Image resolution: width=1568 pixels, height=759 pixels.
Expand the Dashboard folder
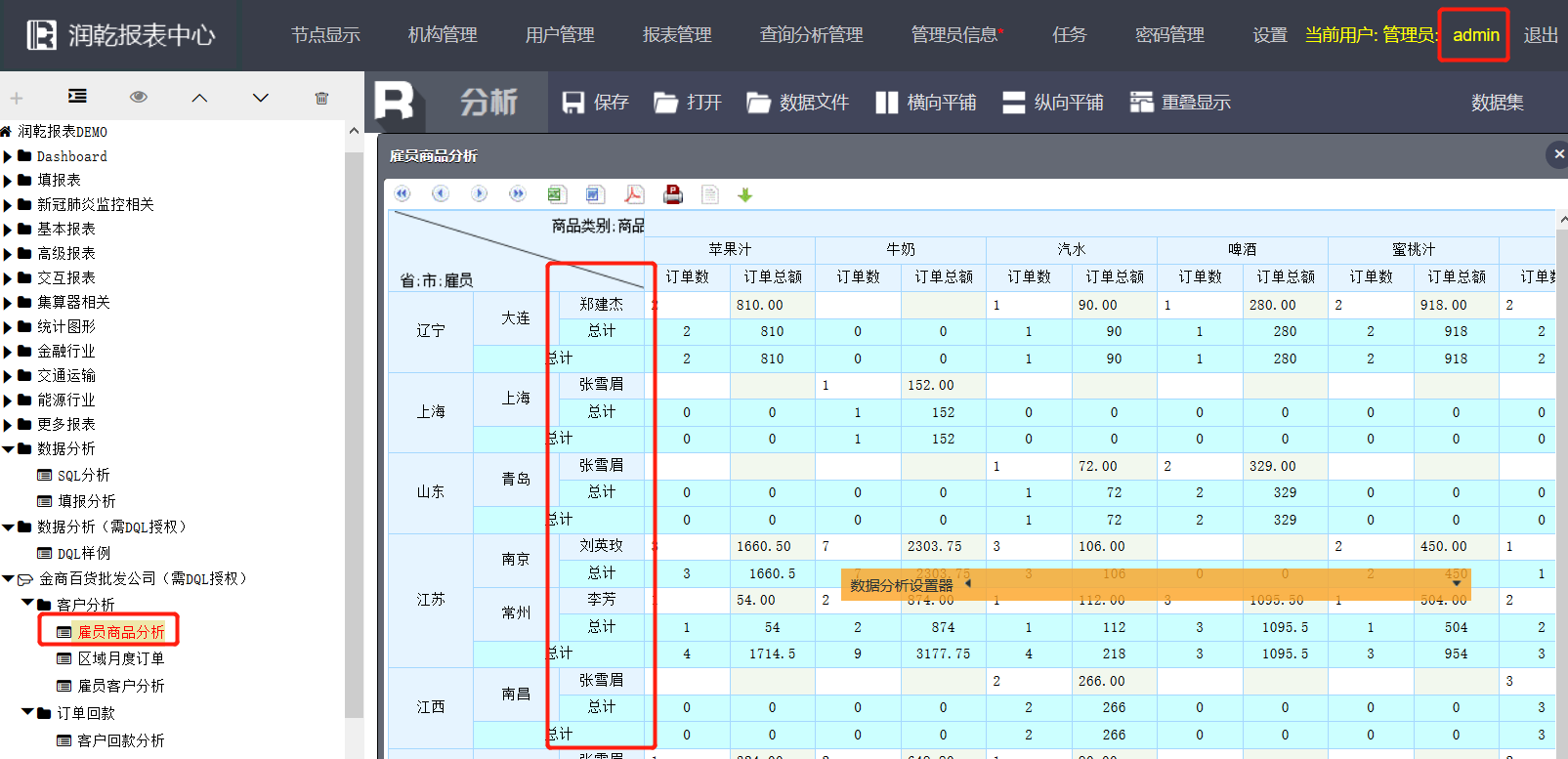tap(8, 156)
